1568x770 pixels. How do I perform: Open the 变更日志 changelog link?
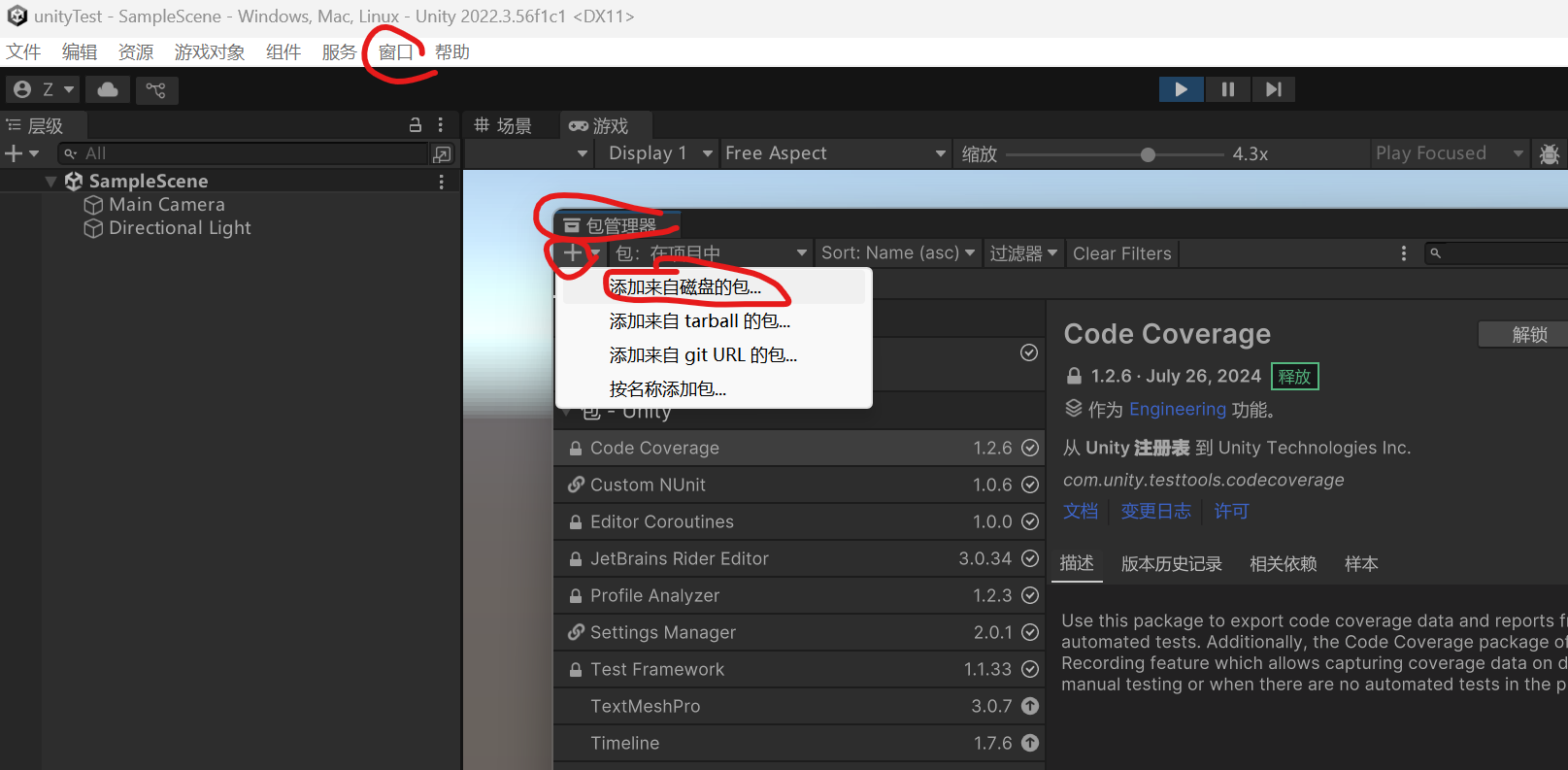tap(1155, 512)
